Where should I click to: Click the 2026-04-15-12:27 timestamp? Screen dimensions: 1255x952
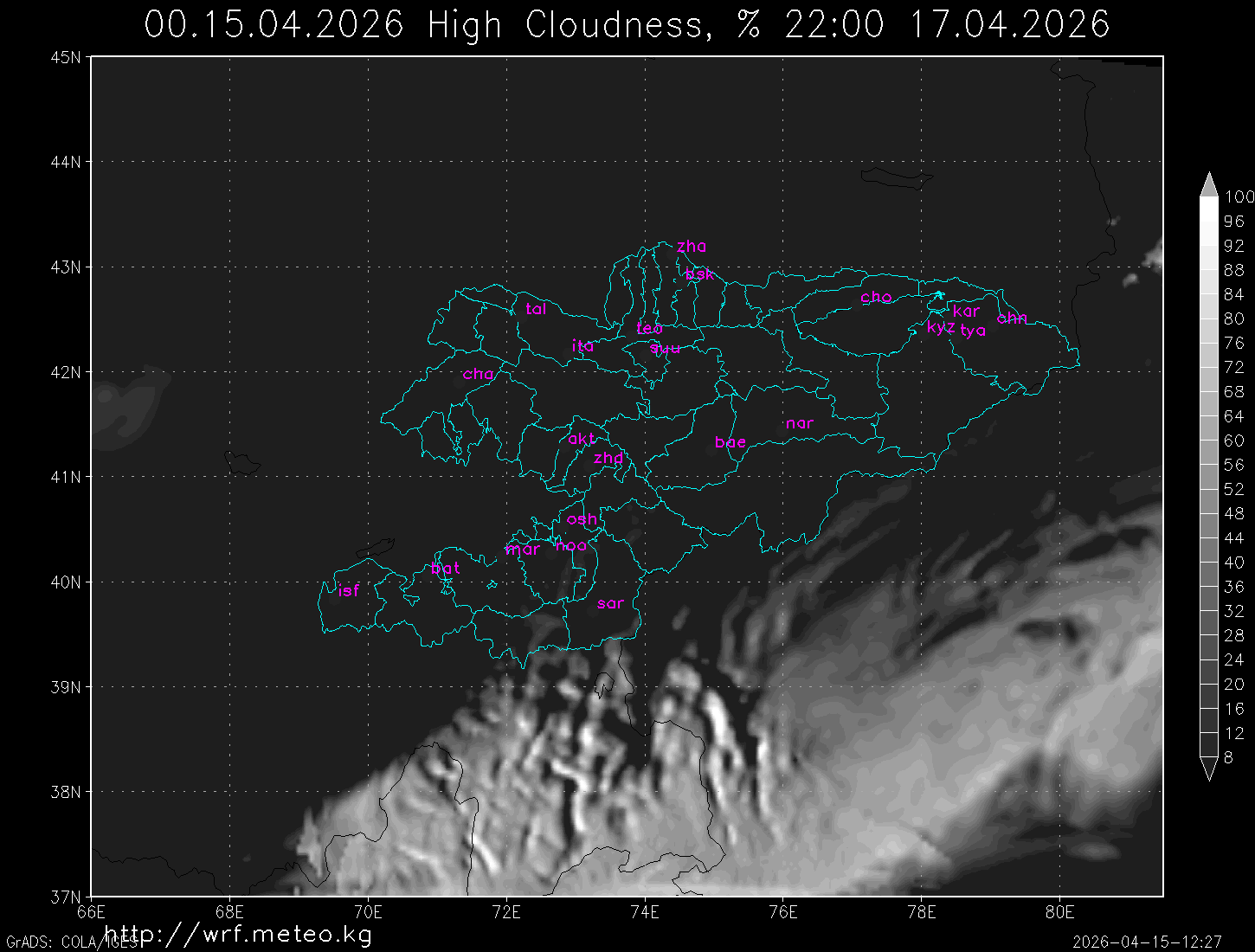click(x=1147, y=941)
